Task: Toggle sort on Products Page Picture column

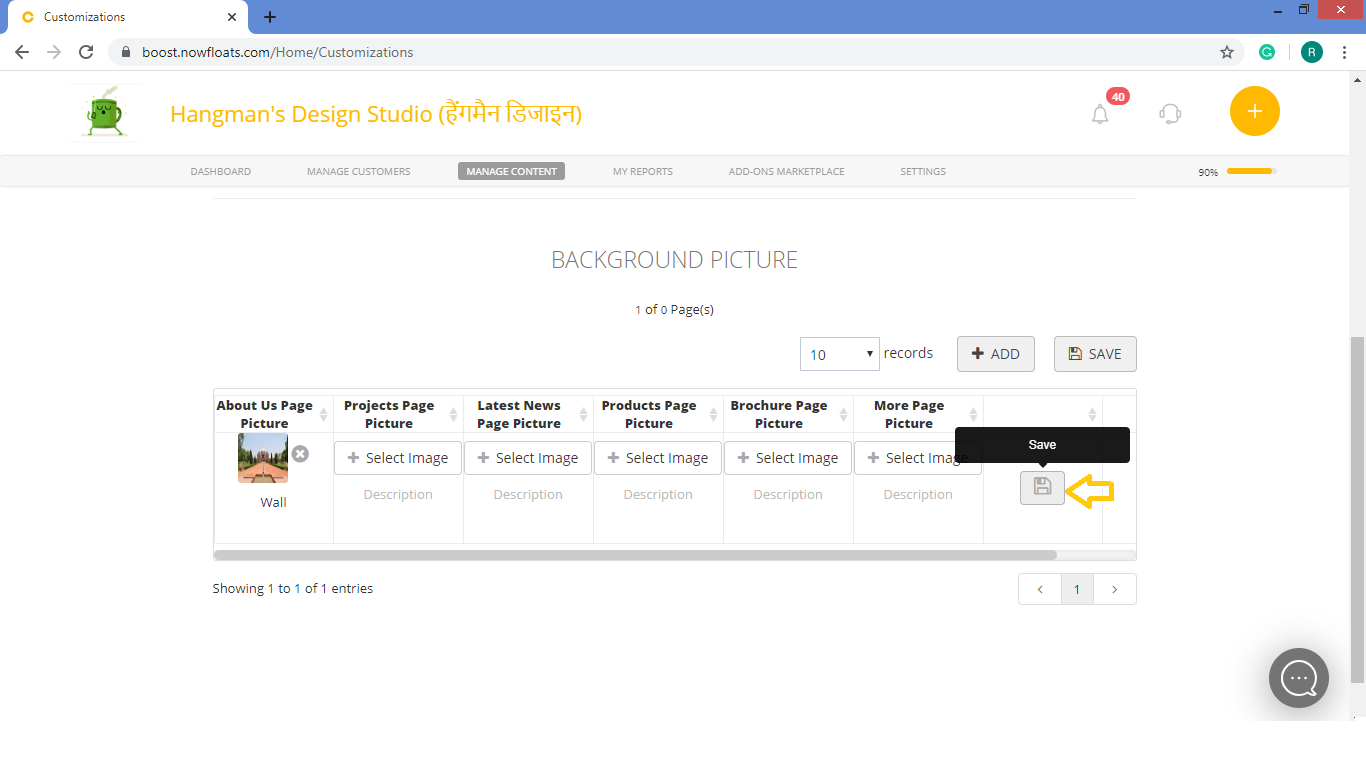Action: (x=713, y=413)
